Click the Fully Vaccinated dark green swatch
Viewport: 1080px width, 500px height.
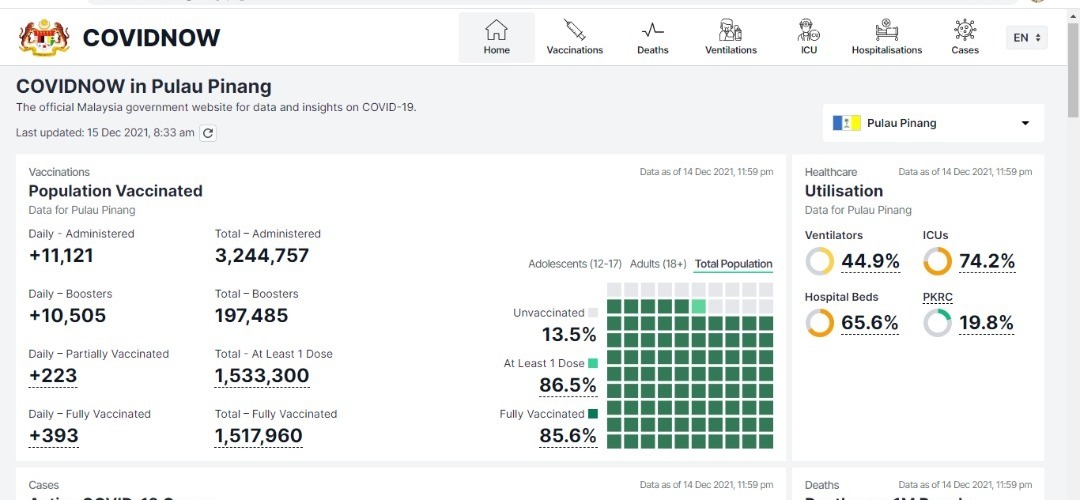tap(593, 414)
